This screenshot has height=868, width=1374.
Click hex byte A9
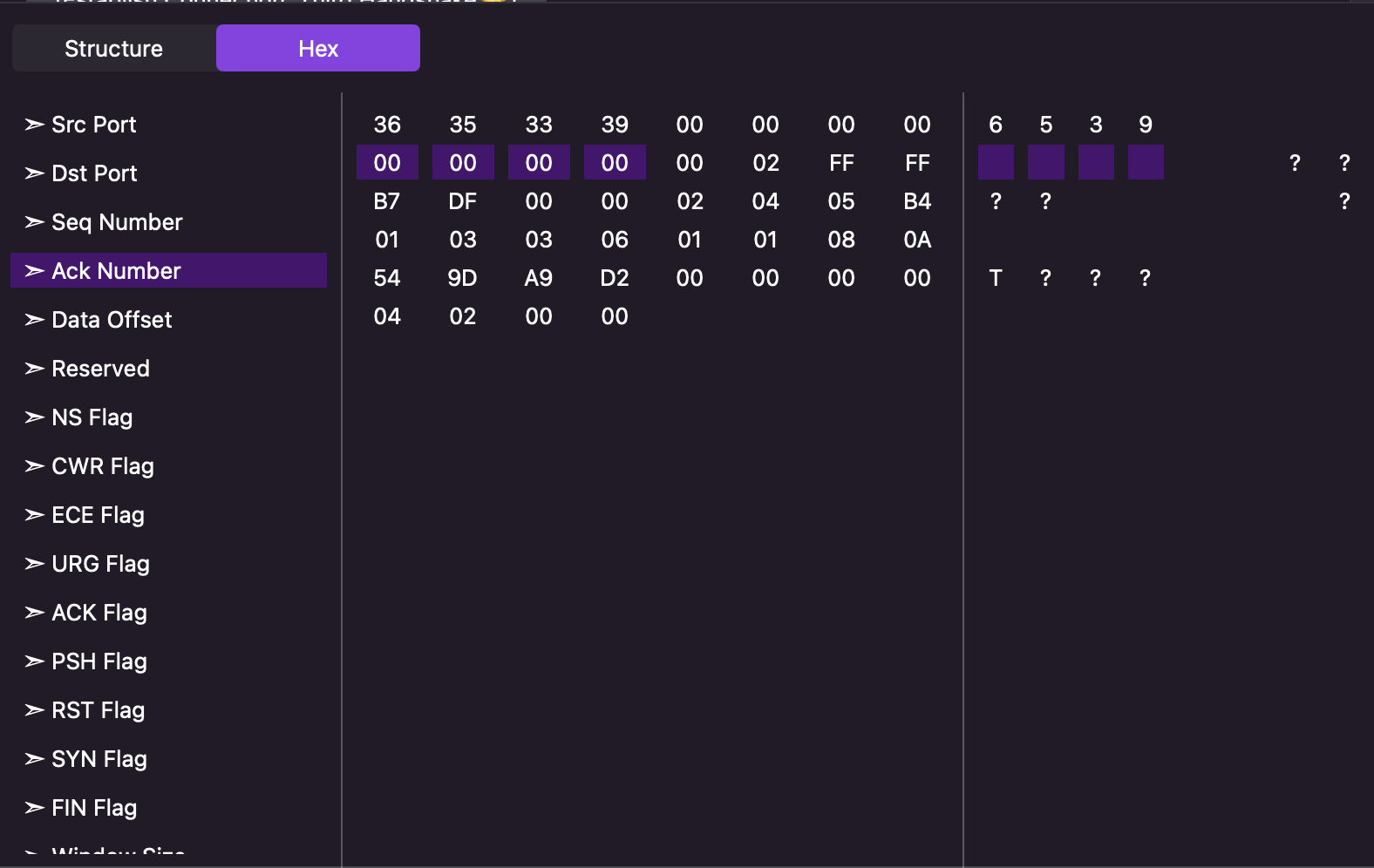pyautogui.click(x=539, y=278)
